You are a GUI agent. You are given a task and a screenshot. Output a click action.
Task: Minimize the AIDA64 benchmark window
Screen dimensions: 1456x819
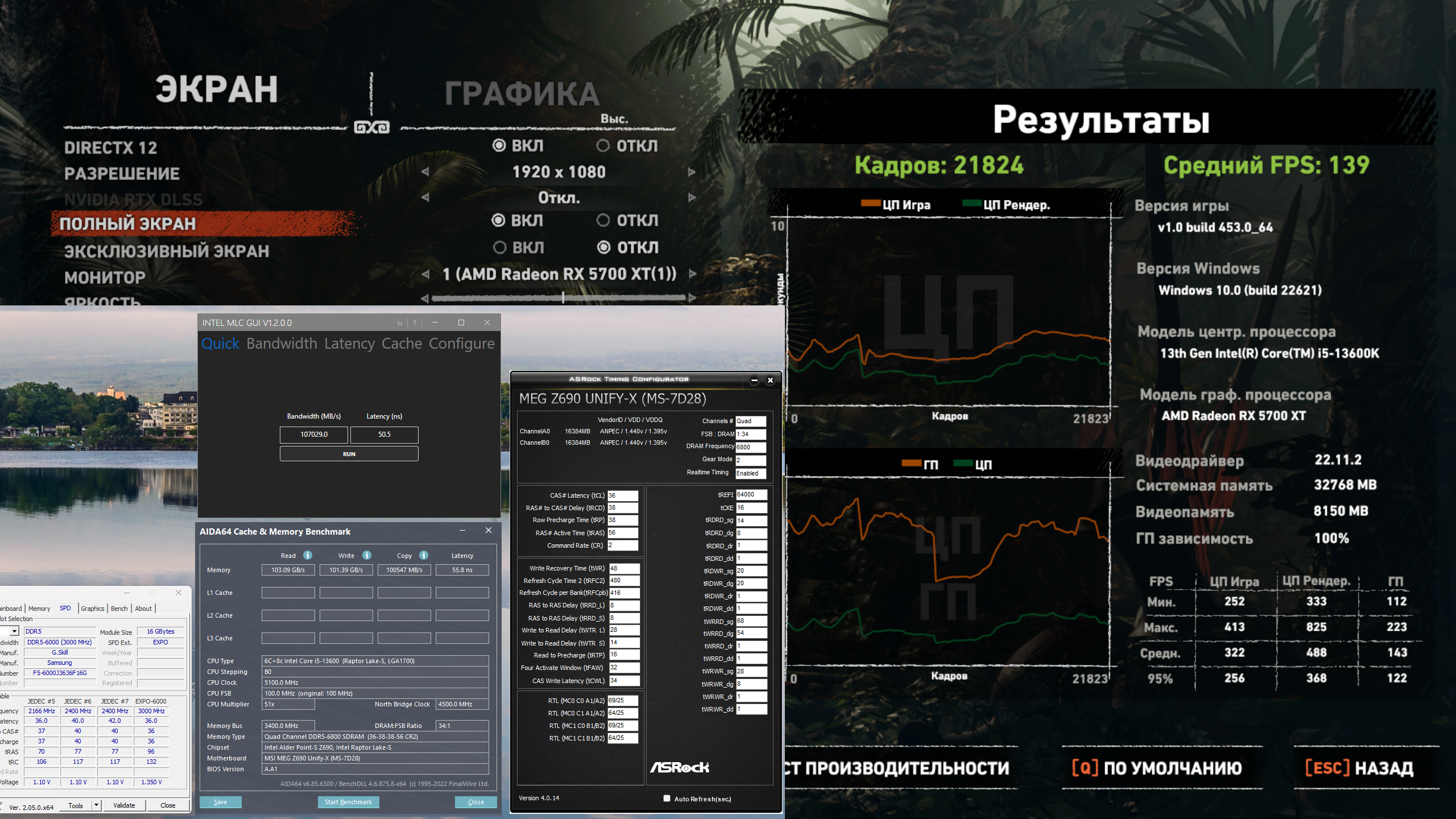(x=462, y=530)
